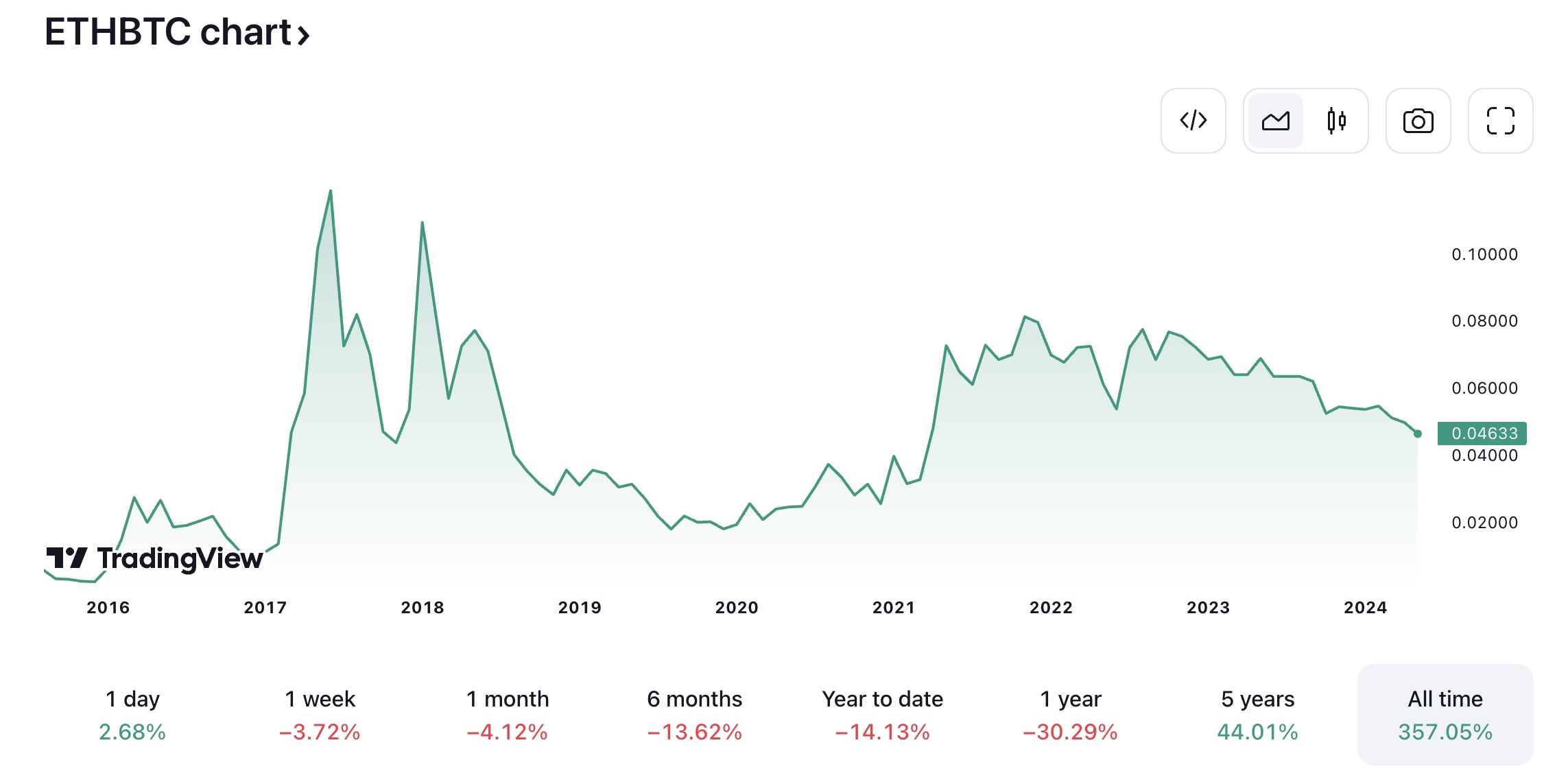This screenshot has height=771, width=1568.
Task: Click the TradingView logo
Action: click(154, 558)
